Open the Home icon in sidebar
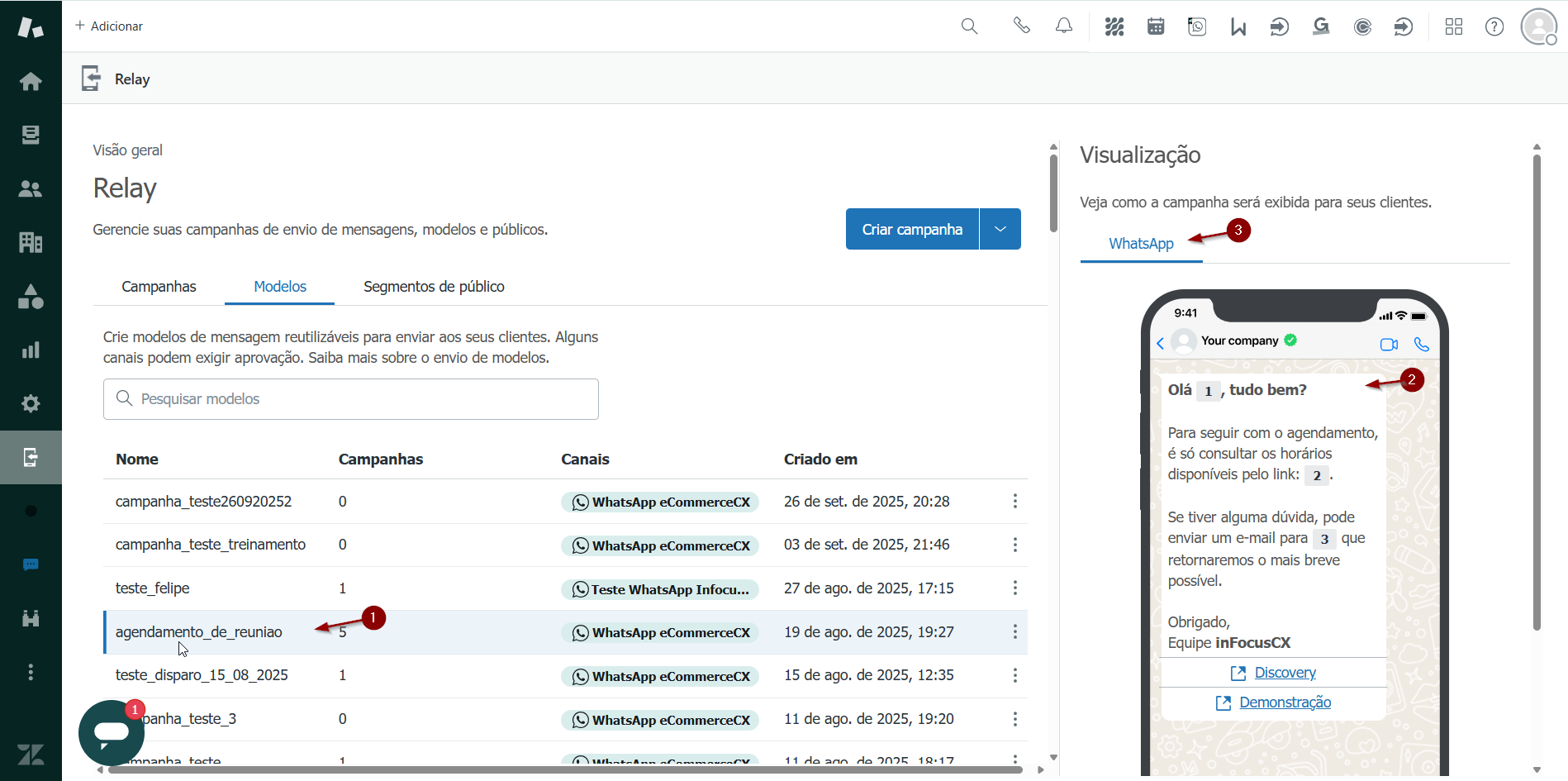The height and width of the screenshot is (781, 1568). (x=31, y=81)
